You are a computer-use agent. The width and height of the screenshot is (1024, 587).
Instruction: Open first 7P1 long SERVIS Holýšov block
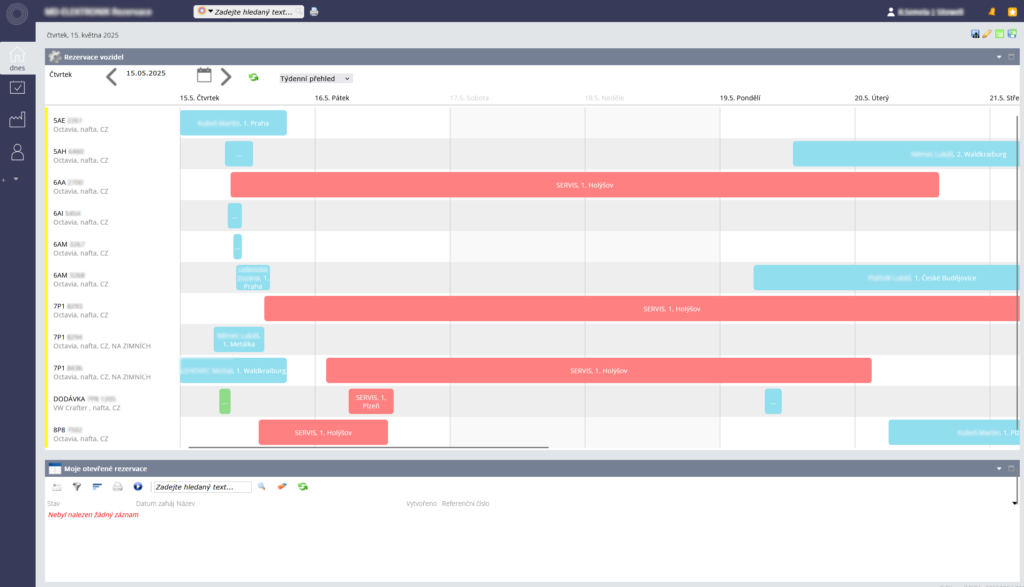[642, 309]
